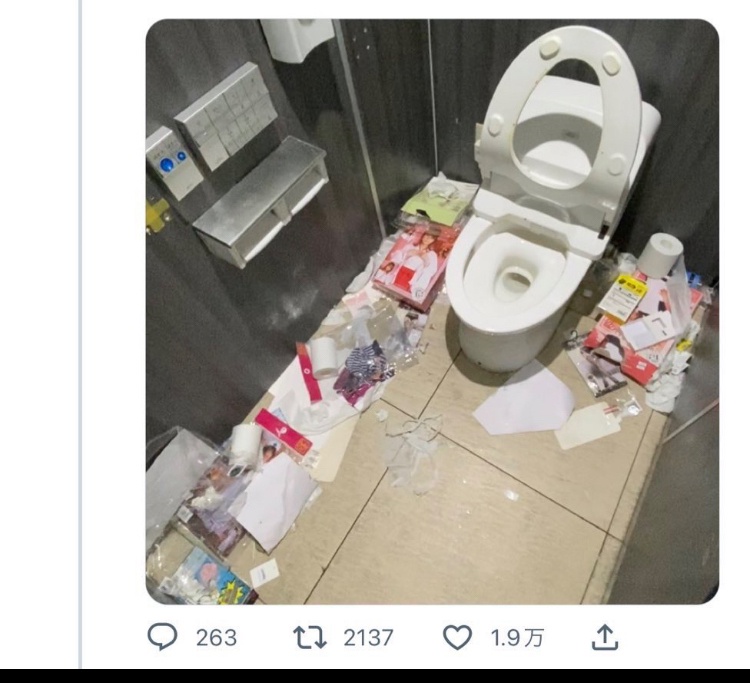This screenshot has height=683, width=750.
Task: Click the grey vertical thread line
Action: pos(81,334)
